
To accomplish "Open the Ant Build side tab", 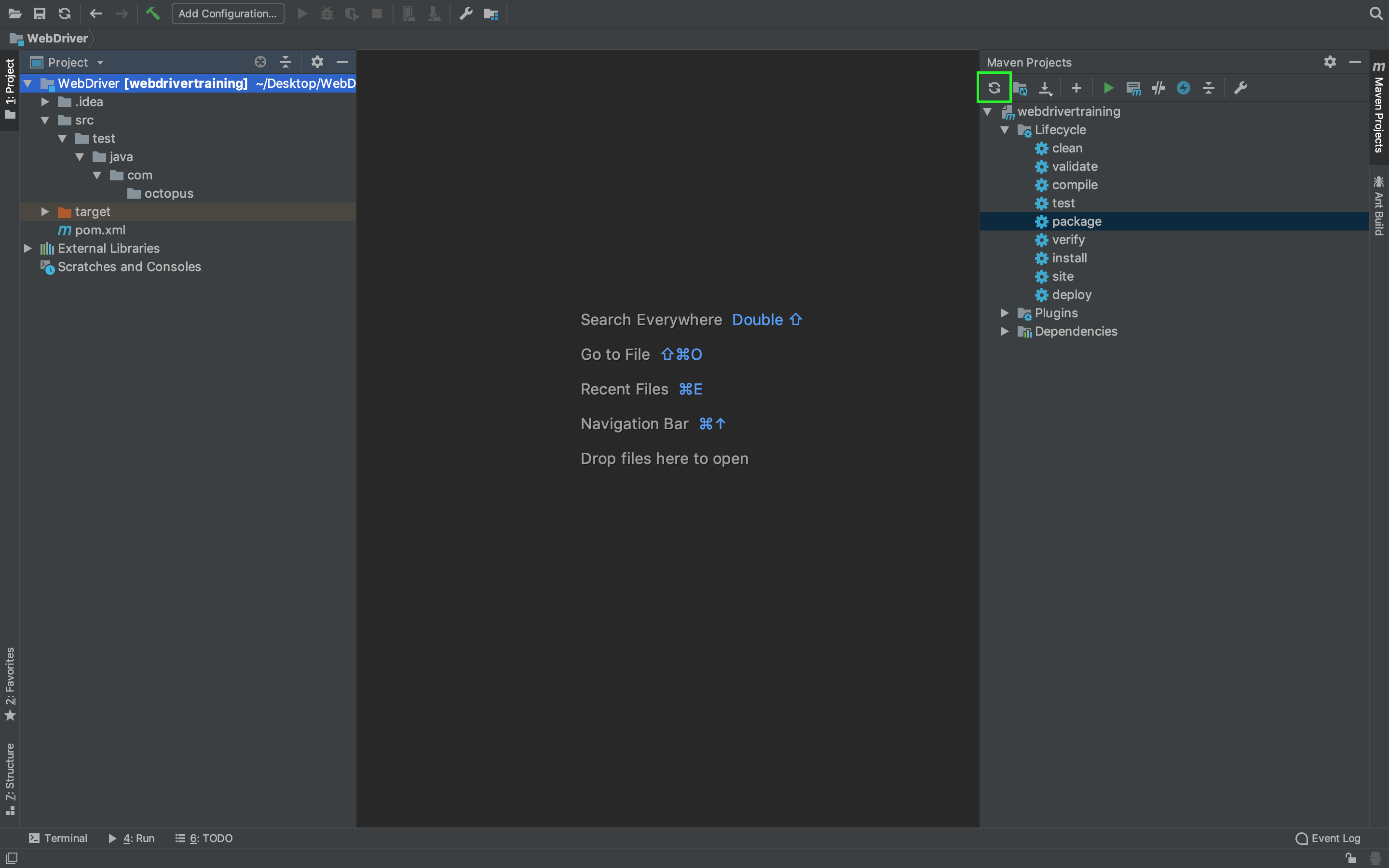I will 1379,206.
